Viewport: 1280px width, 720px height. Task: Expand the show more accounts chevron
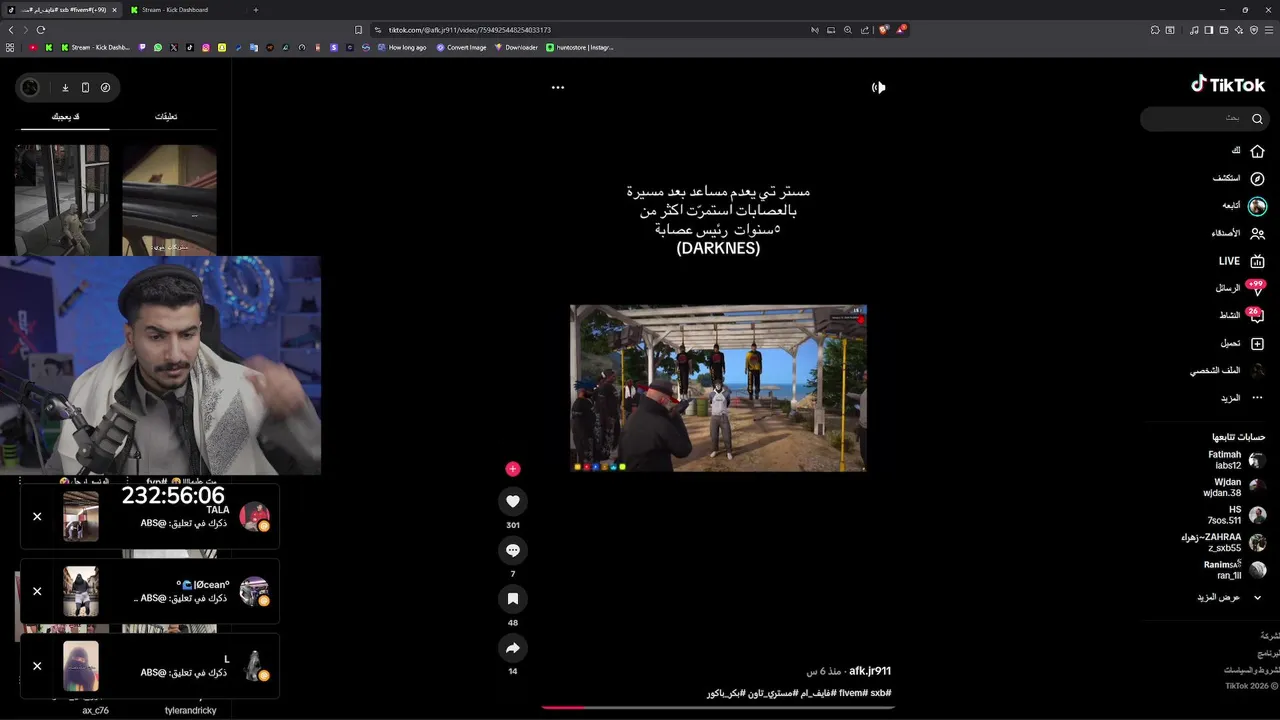1257,597
